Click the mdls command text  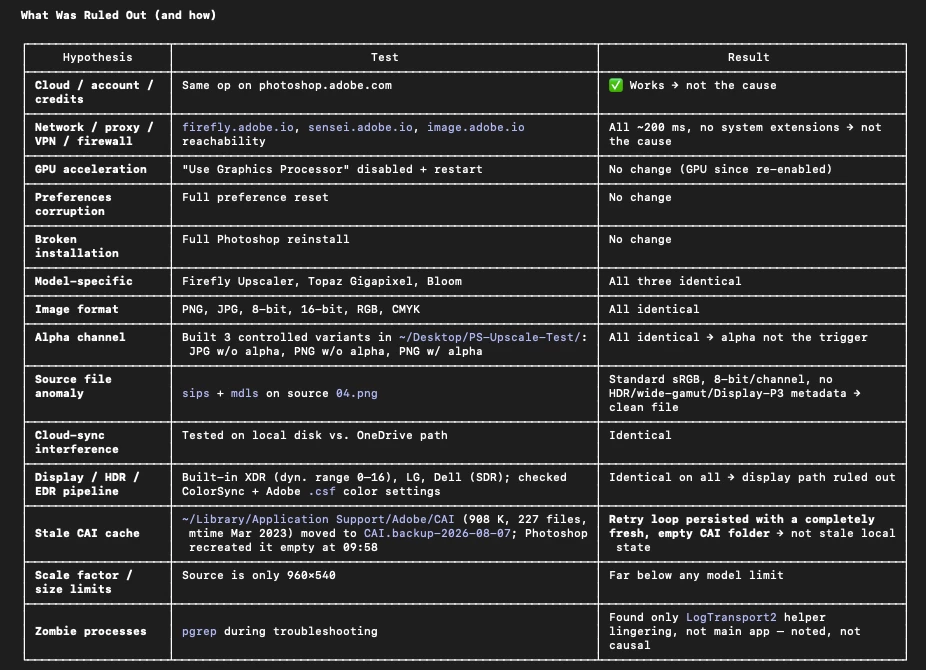(244, 393)
